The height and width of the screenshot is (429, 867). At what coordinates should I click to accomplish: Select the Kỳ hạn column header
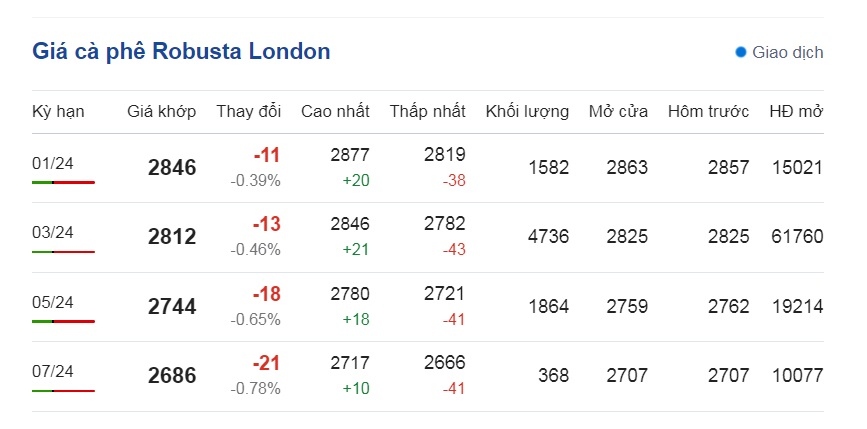pos(58,112)
